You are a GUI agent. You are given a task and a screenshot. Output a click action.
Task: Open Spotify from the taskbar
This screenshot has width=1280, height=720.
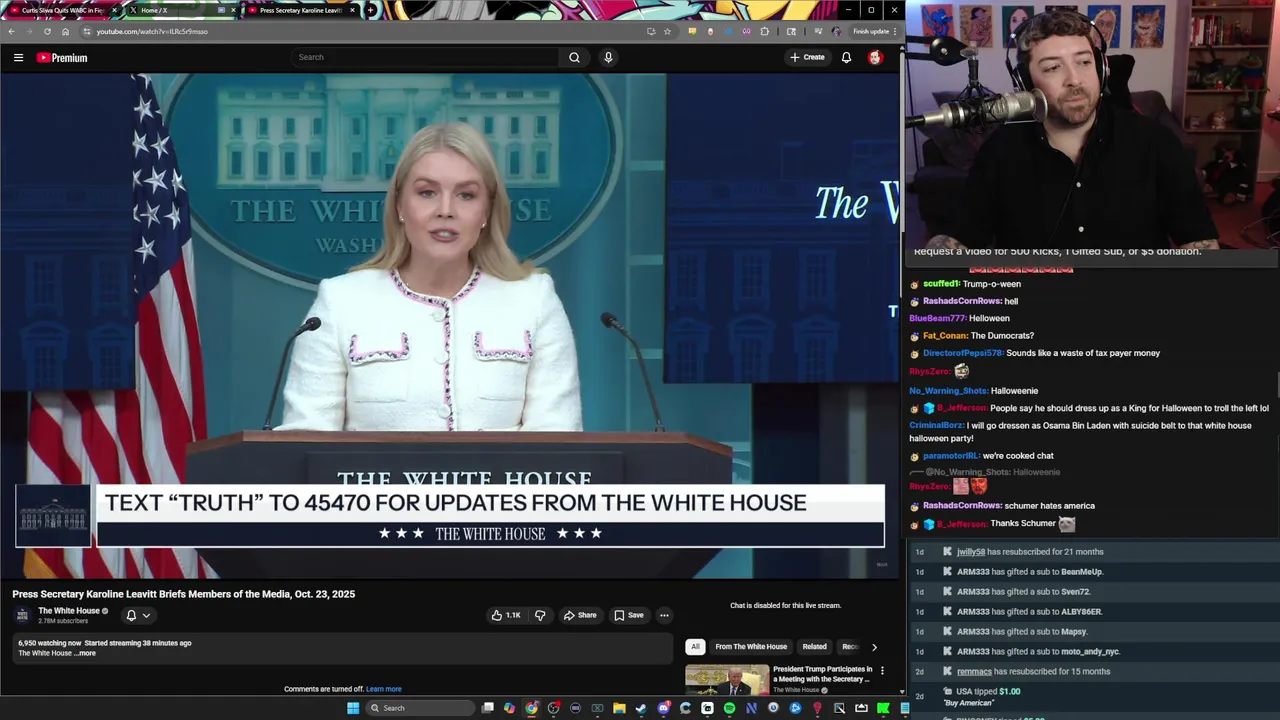[729, 708]
